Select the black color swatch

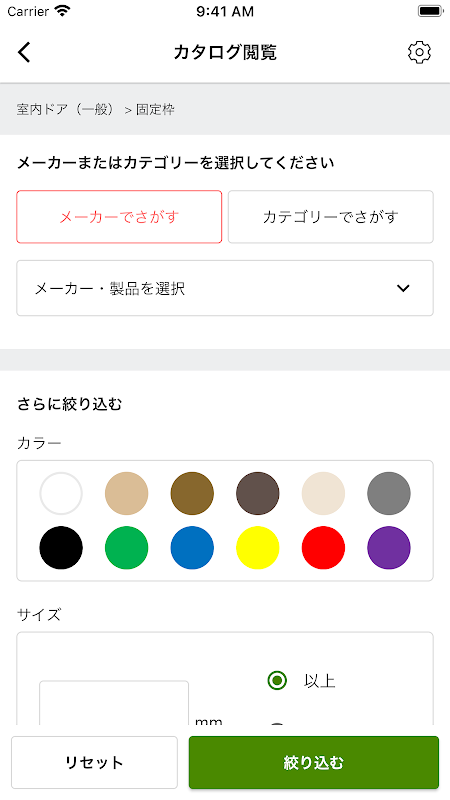pos(61,547)
